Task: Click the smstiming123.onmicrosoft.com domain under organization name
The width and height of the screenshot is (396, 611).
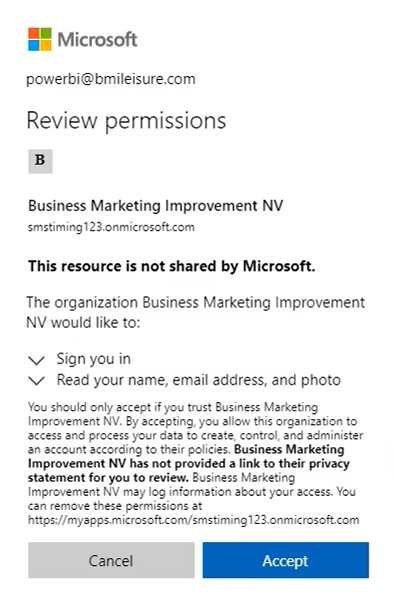Action: point(111,227)
